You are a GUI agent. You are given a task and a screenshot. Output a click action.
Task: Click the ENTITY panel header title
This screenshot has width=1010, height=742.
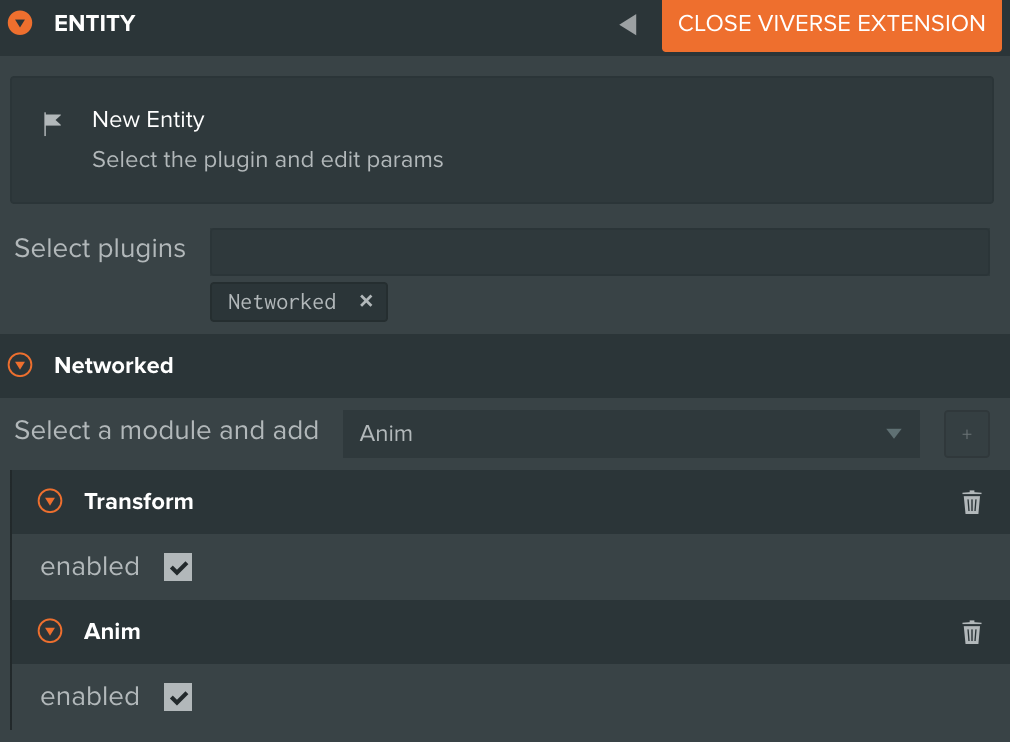coord(95,23)
